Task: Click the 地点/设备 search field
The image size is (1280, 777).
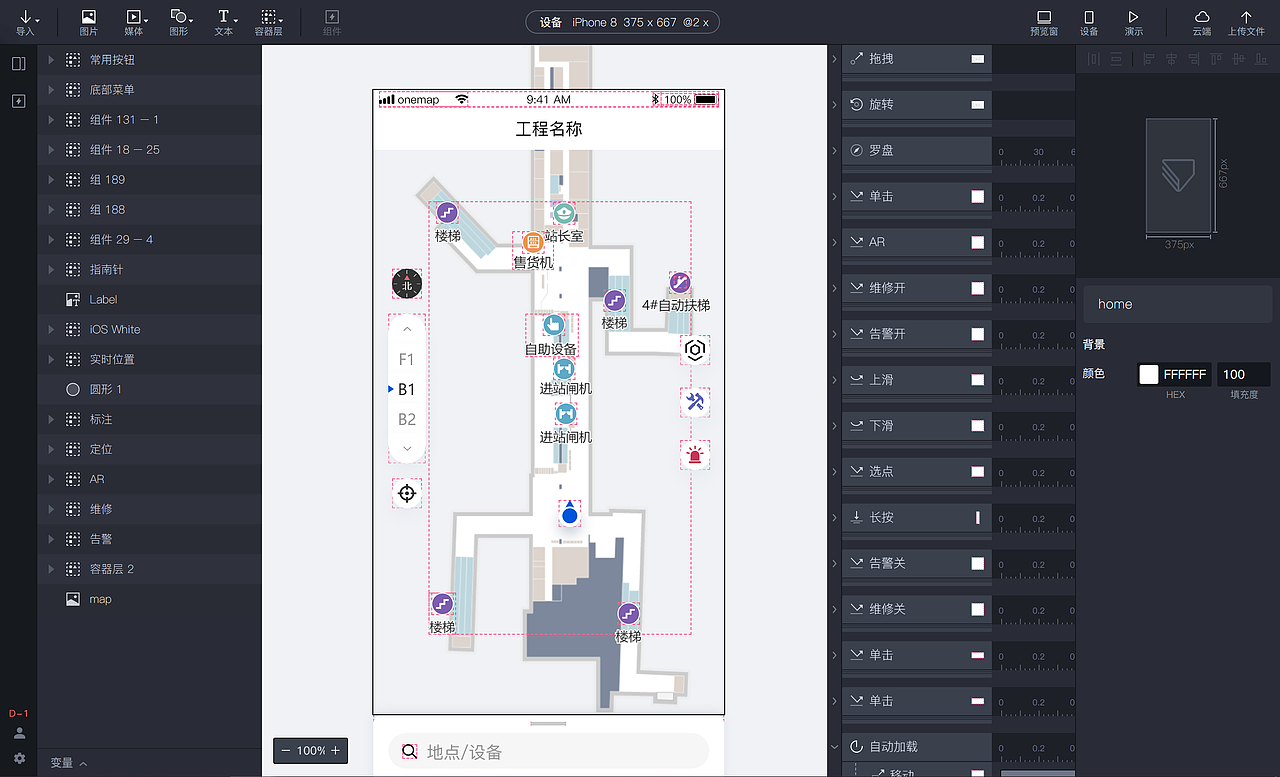Action: [x=548, y=750]
